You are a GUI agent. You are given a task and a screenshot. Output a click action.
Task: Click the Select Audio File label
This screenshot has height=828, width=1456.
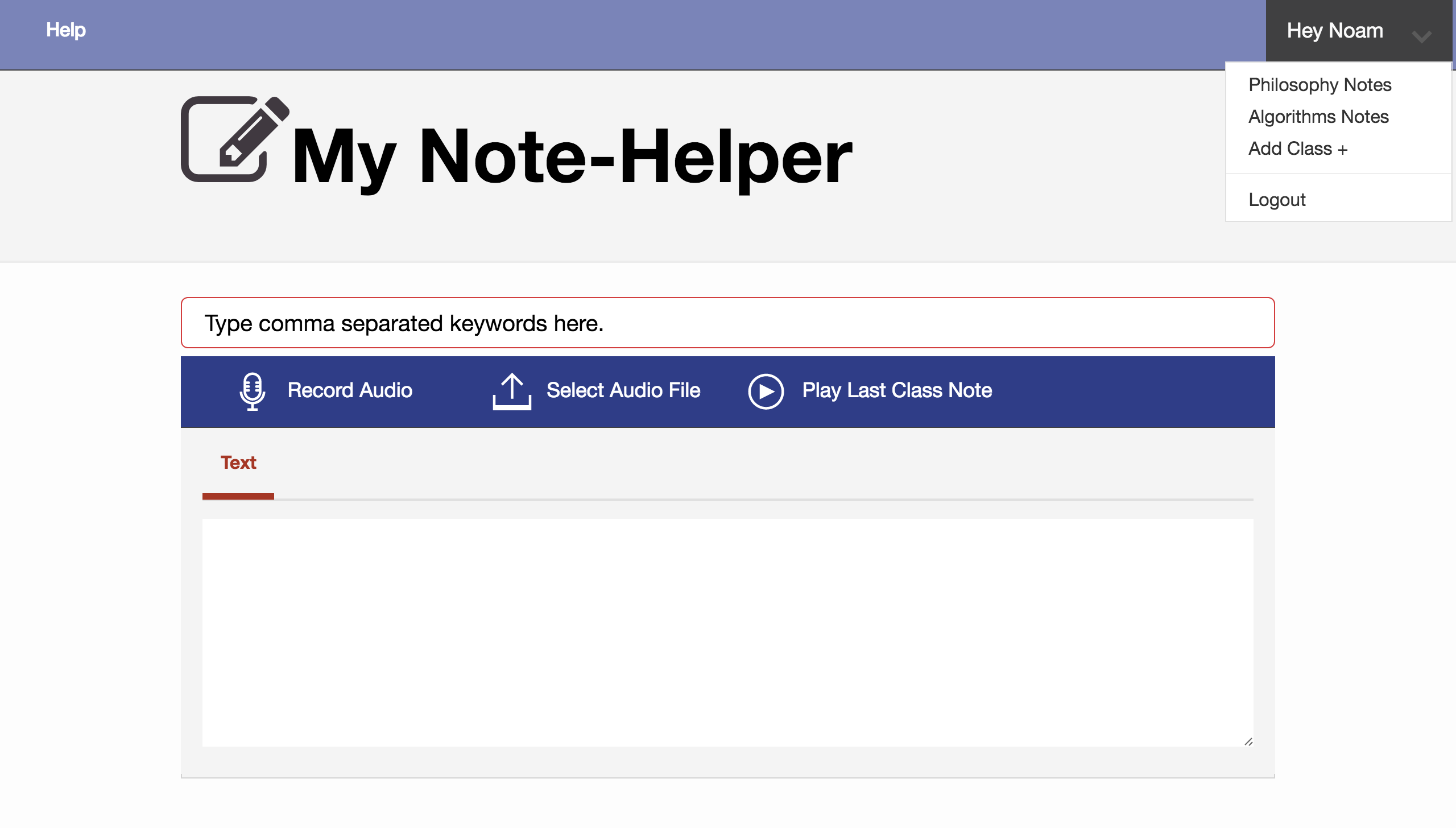point(623,390)
